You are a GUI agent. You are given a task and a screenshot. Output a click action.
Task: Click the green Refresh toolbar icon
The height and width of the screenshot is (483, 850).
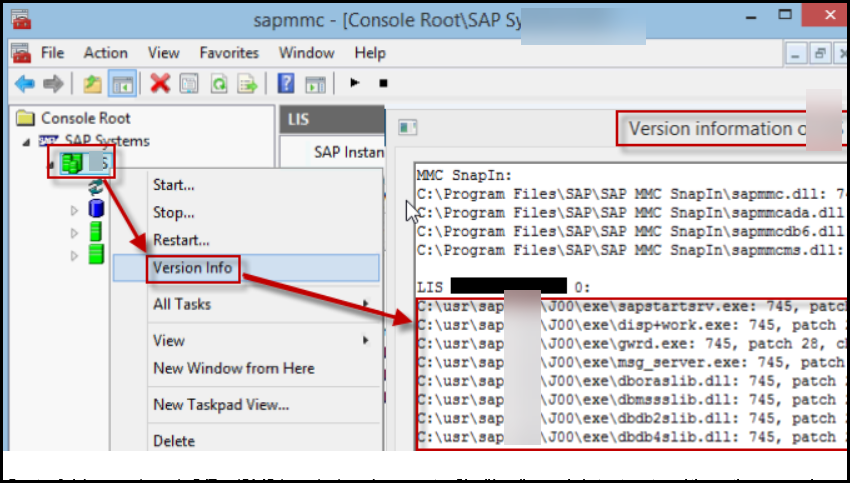218,84
